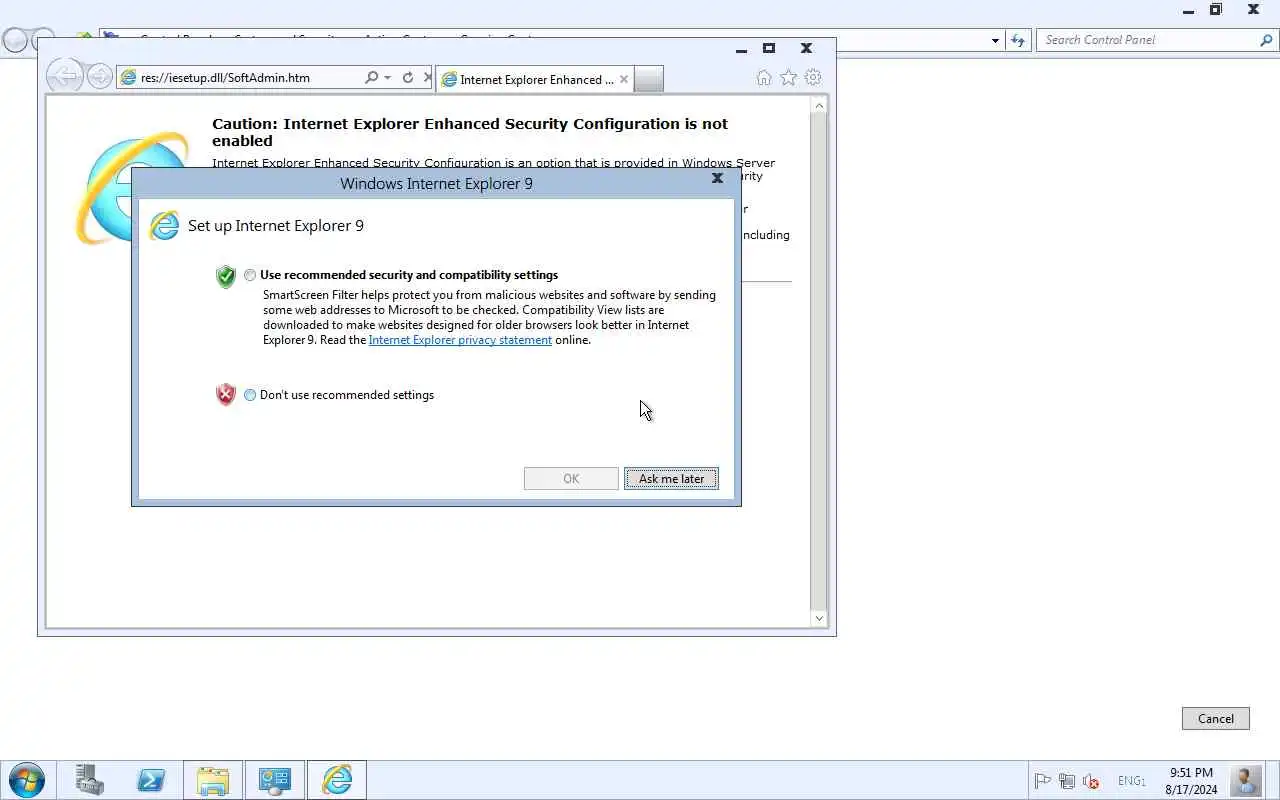This screenshot has height=800, width=1280.
Task: Open the address bar autocomplete dropdown arrow
Action: click(x=387, y=78)
